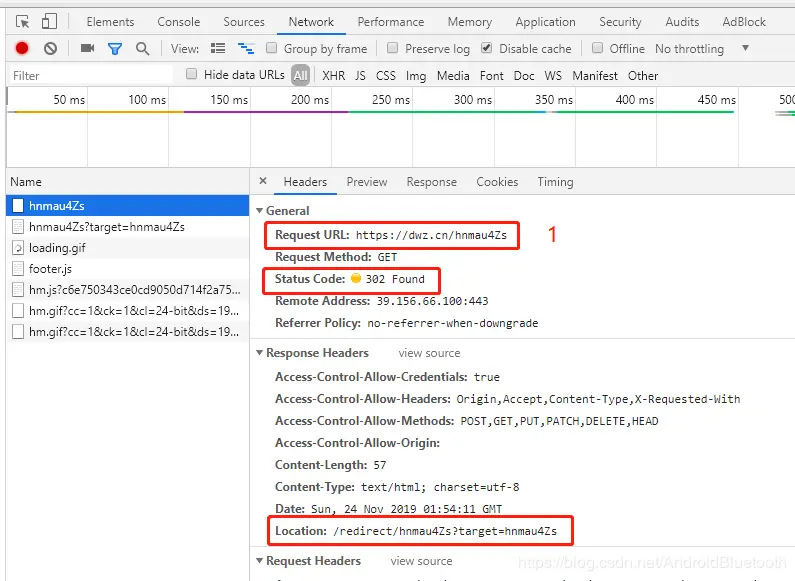Open the AdBlock tab
This screenshot has height=581, width=795.
coord(744,22)
